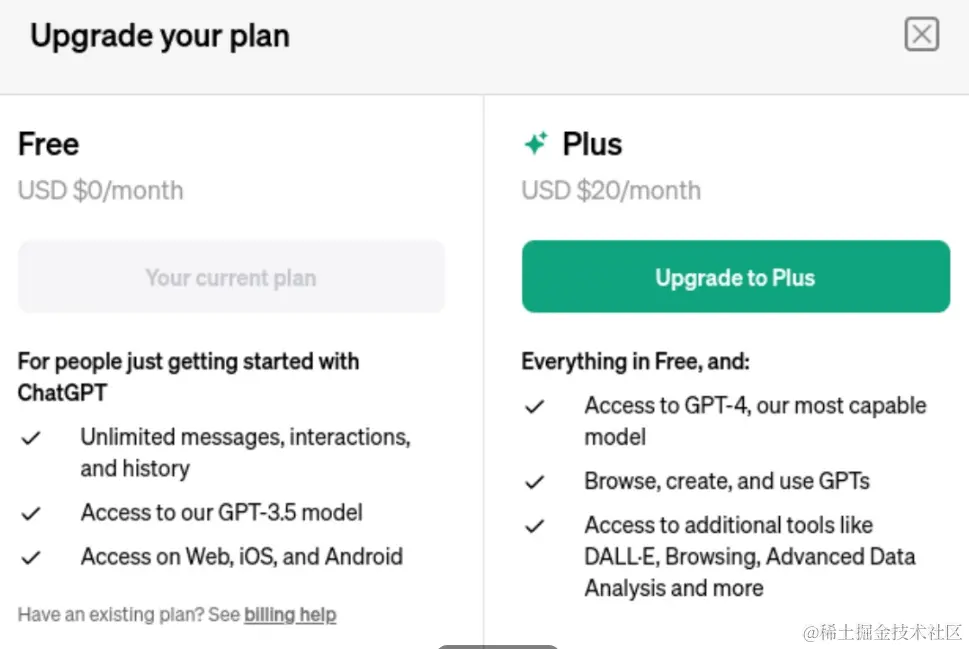This screenshot has width=969, height=649.
Task: Click the checkmark next to Access to GPT-4
Action: 536,407
